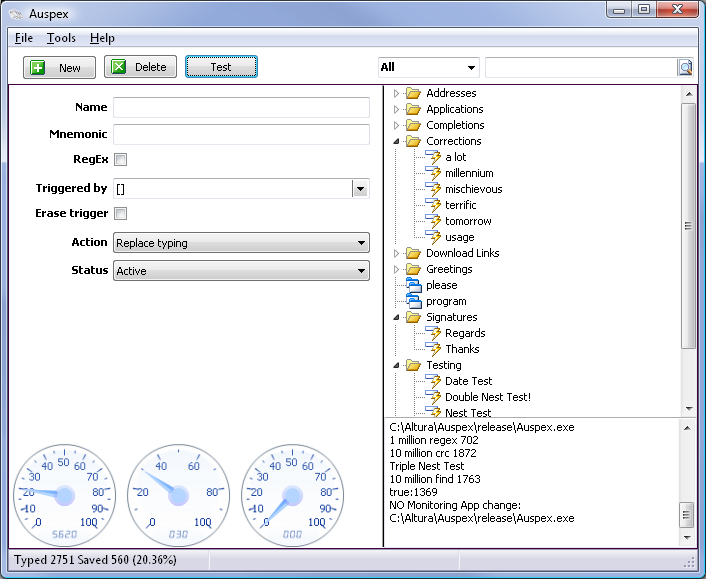Expand the Greetings folder
706x579 pixels.
(396, 269)
